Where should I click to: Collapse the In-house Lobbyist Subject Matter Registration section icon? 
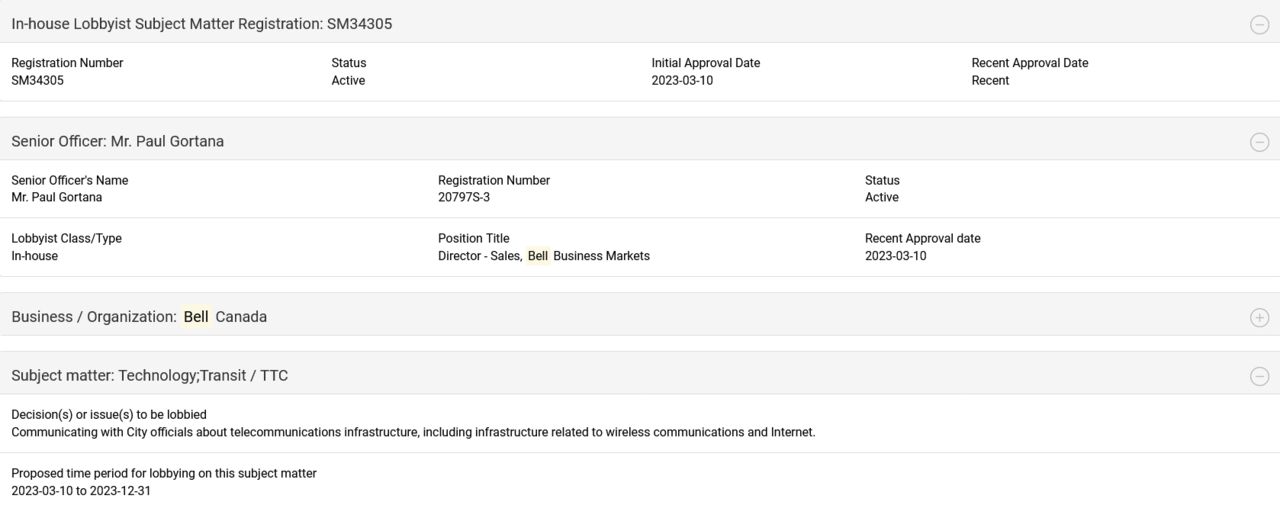[x=1259, y=25]
